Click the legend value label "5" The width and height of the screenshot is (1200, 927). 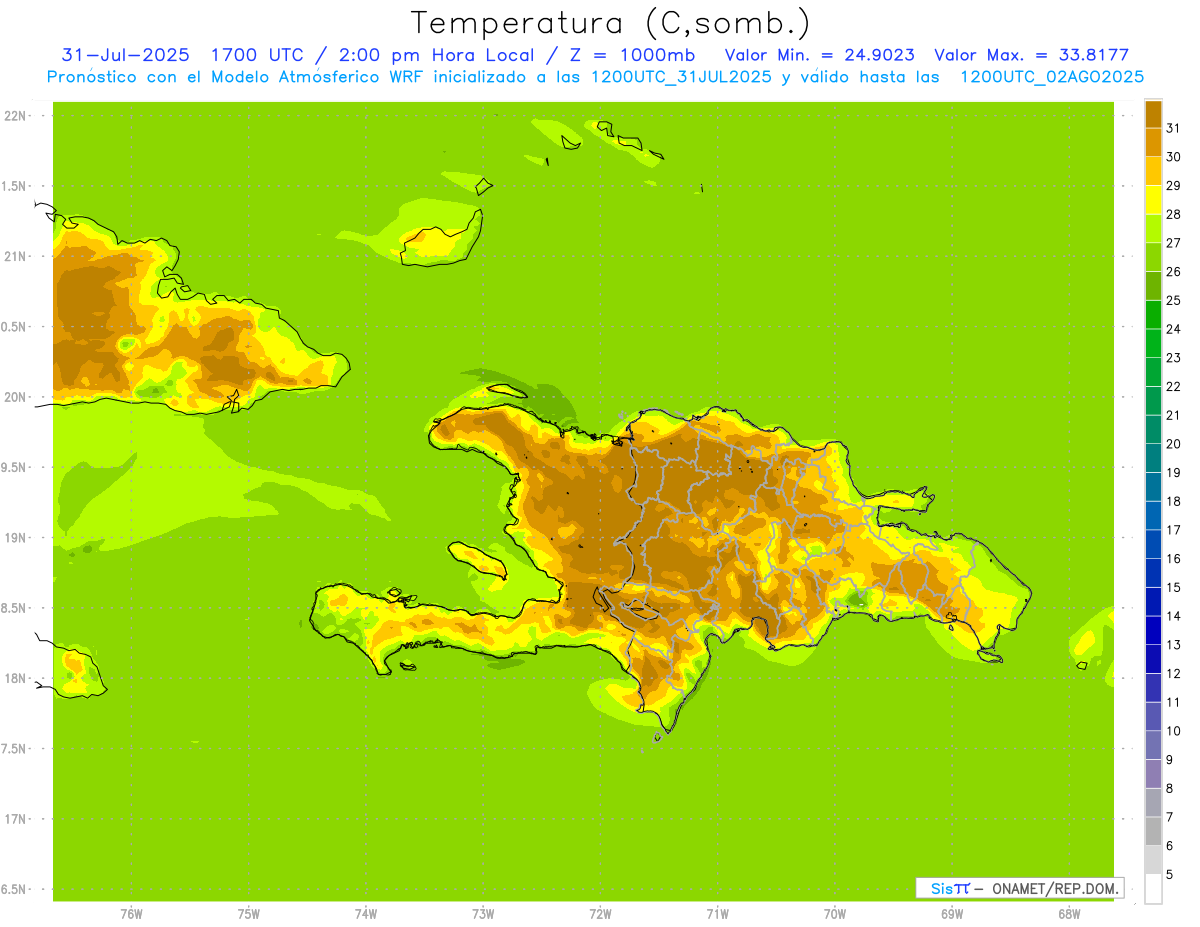click(1170, 874)
